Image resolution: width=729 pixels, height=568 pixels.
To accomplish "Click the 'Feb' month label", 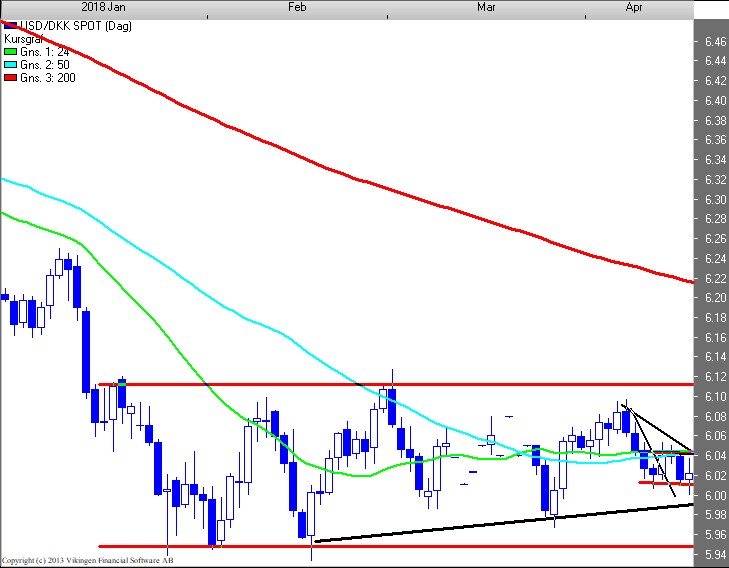I will click(297, 7).
